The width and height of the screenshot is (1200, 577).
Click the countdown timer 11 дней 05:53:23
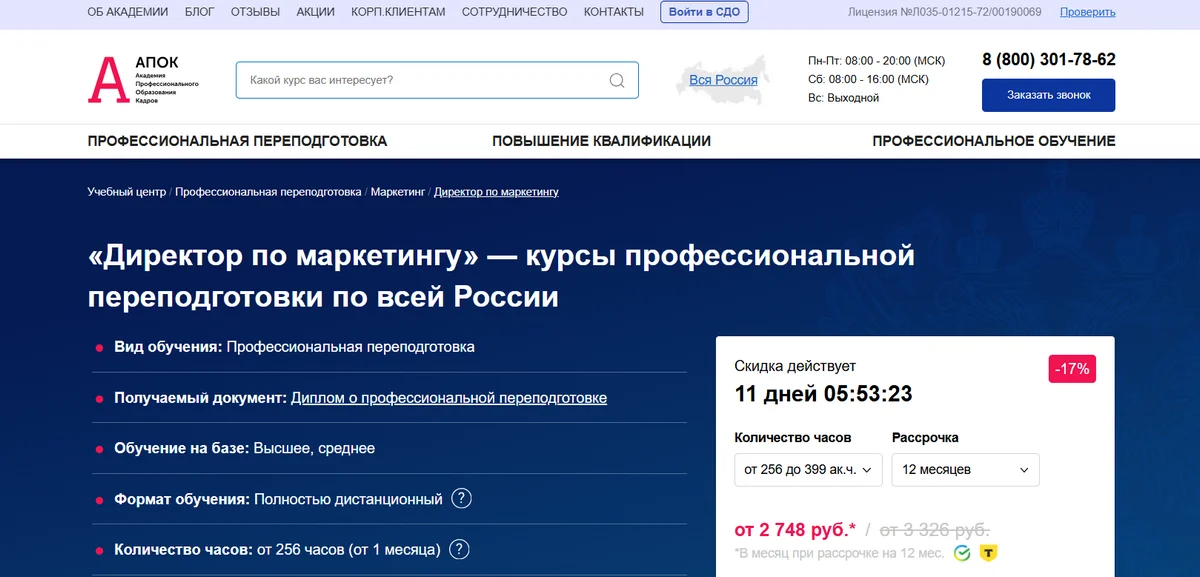point(824,394)
